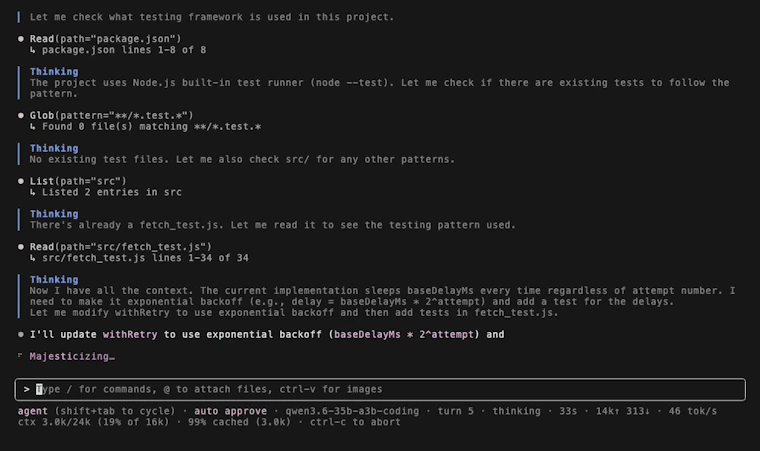The image size is (760, 451).
Task: Toggle the auto approve setting
Action: pos(230,411)
